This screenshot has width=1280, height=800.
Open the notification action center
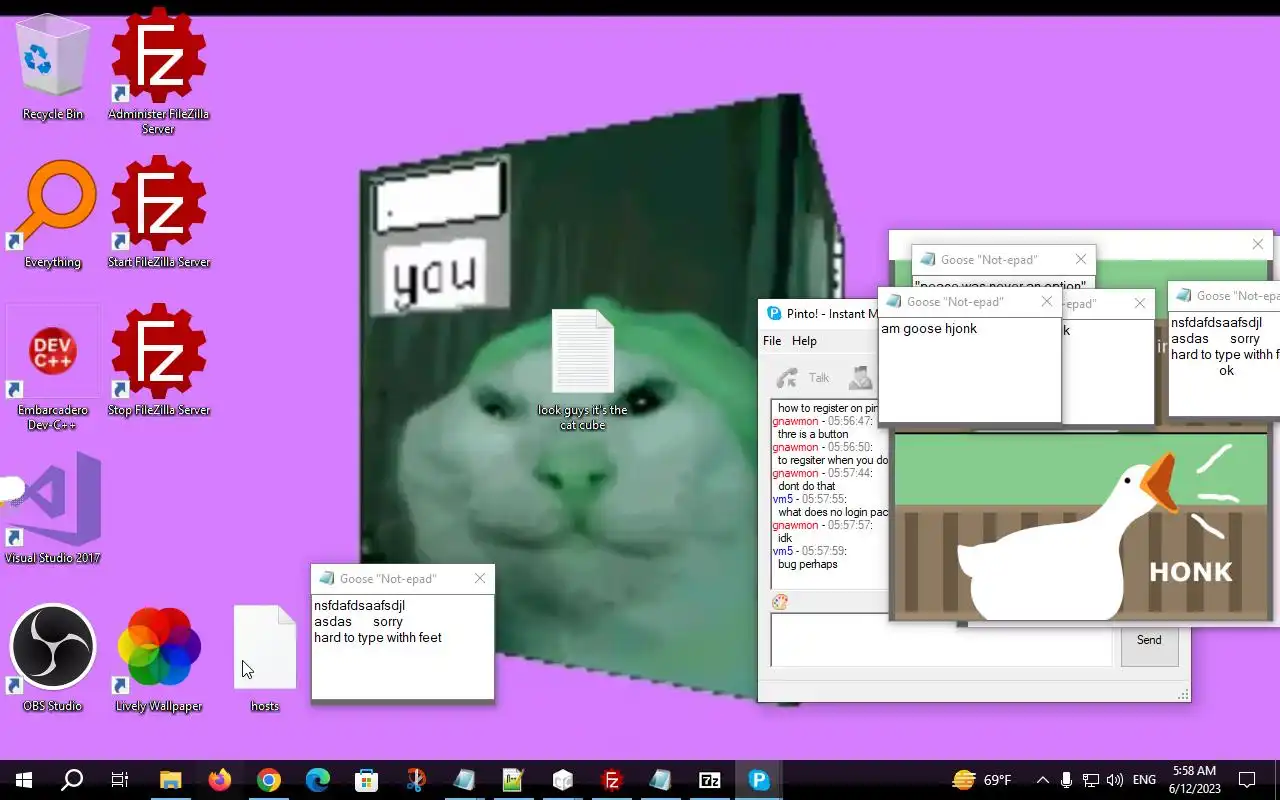(x=1247, y=780)
